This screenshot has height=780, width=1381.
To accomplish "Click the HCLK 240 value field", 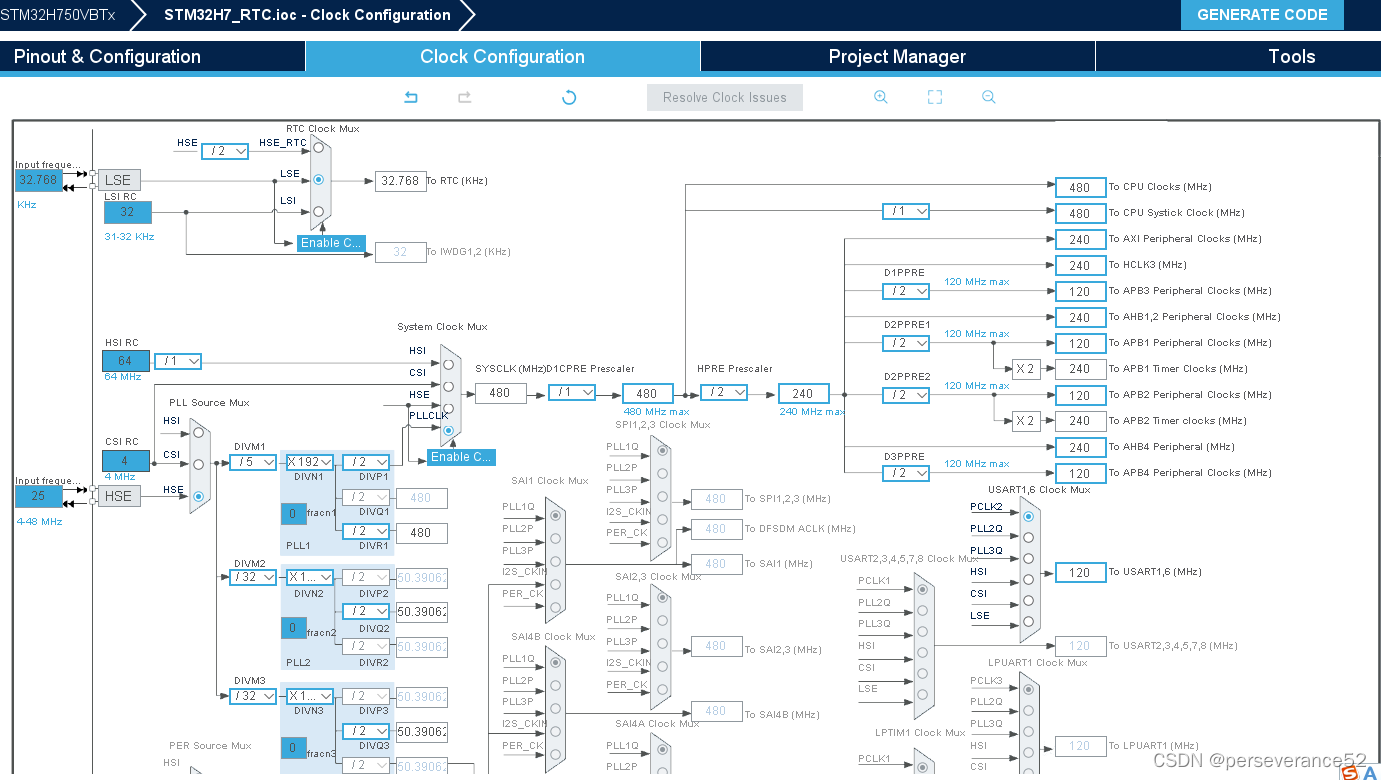I will pyautogui.click(x=803, y=393).
